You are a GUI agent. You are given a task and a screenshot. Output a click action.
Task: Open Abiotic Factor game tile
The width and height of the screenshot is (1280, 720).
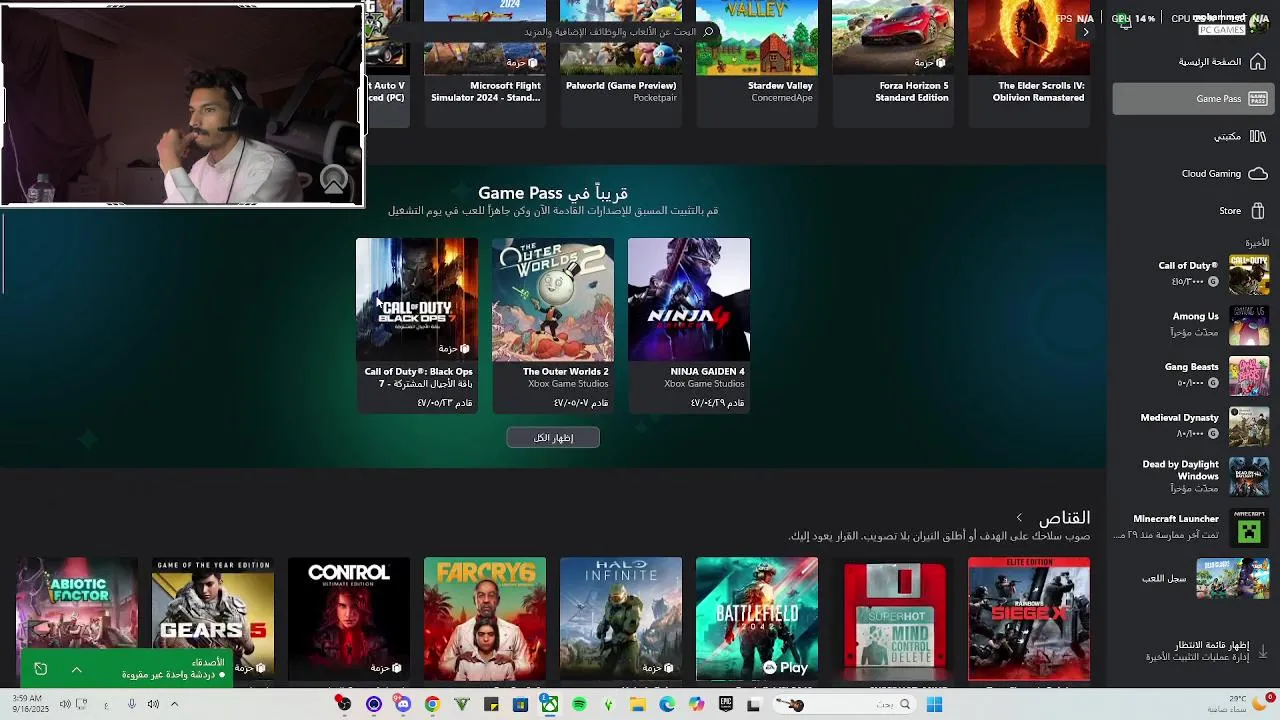(x=77, y=619)
